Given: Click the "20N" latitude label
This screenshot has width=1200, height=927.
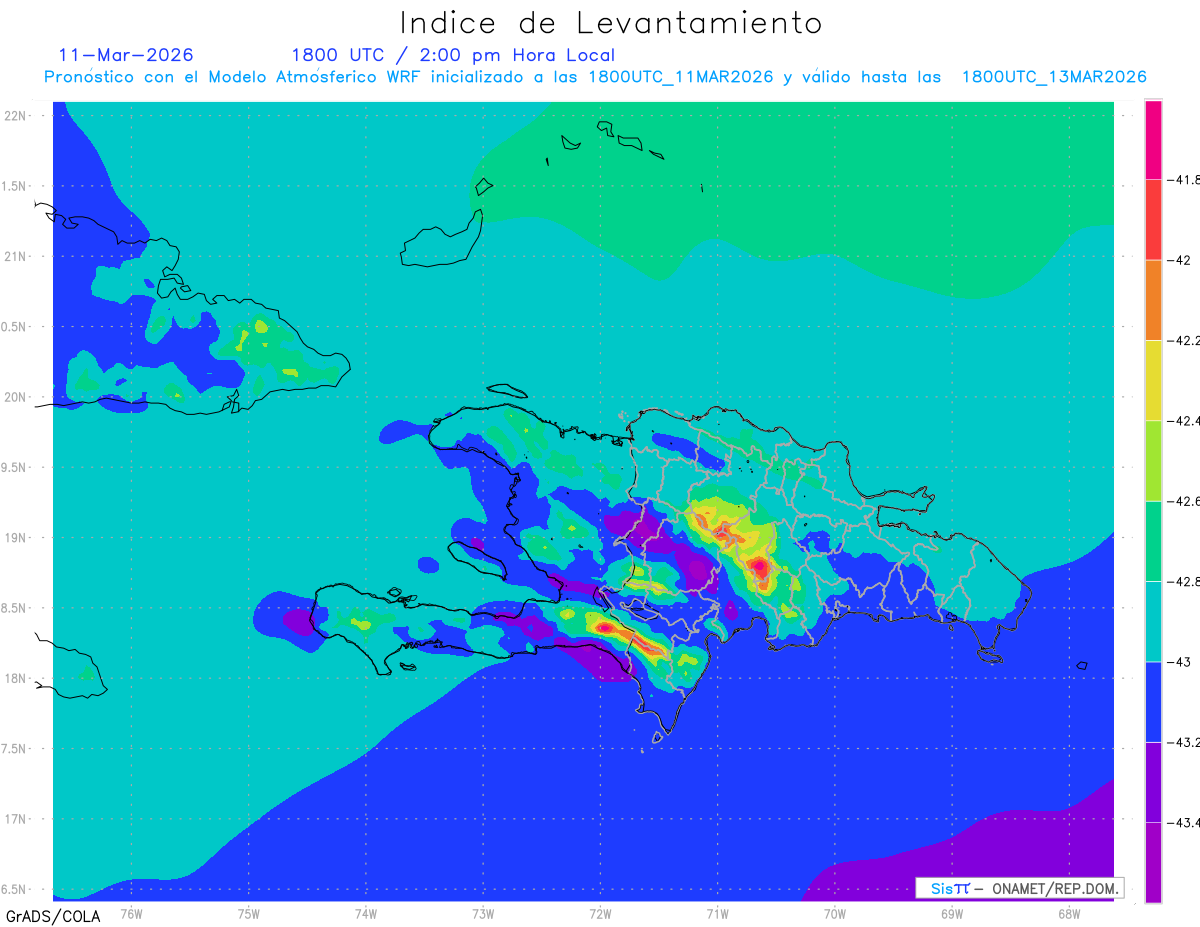Looking at the screenshot, I should (x=15, y=397).
